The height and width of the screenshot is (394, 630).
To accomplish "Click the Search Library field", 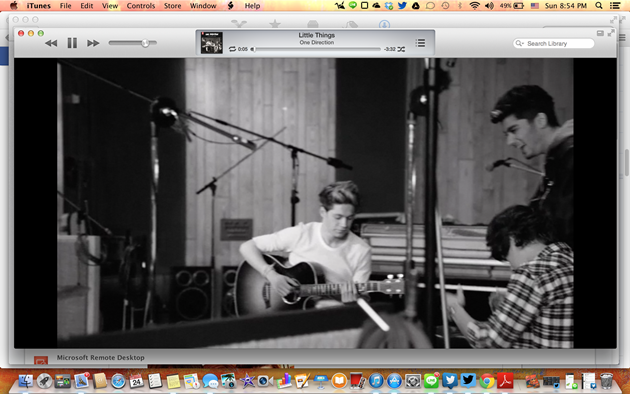I will [x=553, y=43].
